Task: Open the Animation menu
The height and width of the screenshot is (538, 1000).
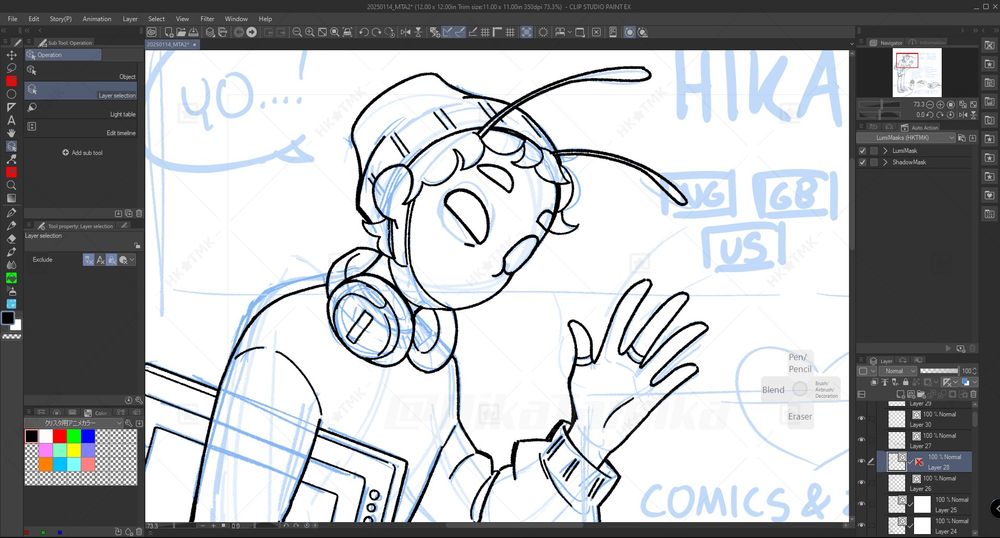Action: 97,18
